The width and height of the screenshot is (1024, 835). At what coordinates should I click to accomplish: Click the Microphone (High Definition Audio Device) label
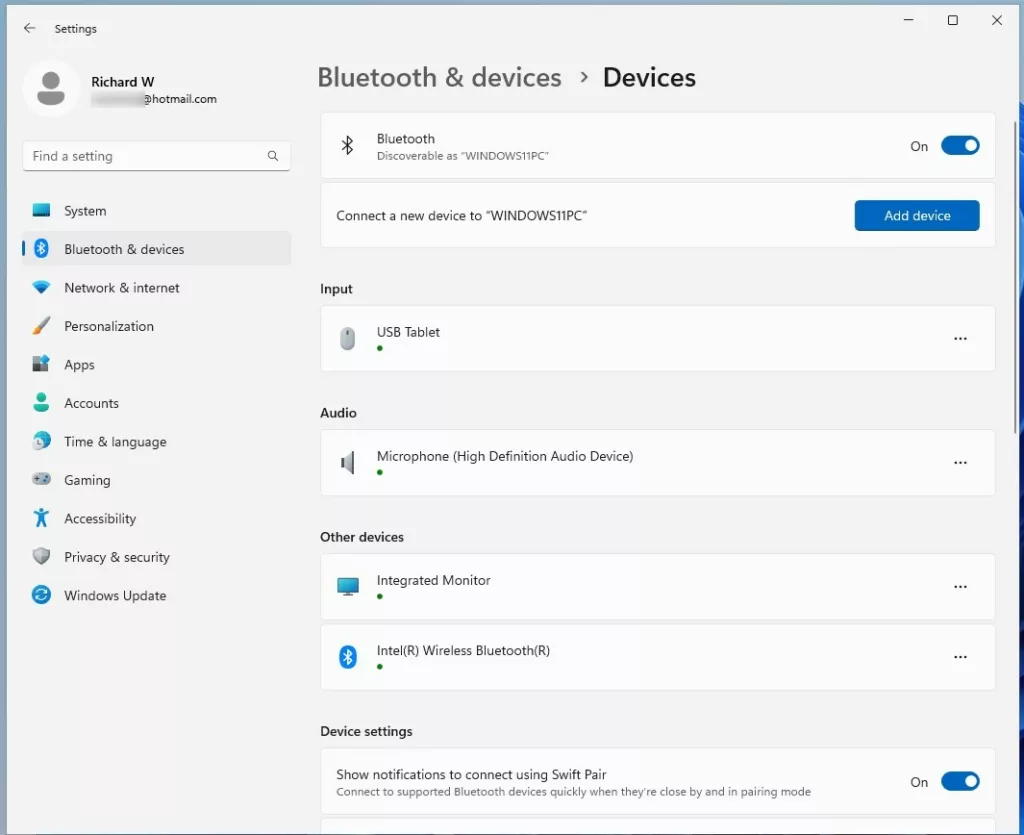pyautogui.click(x=505, y=456)
